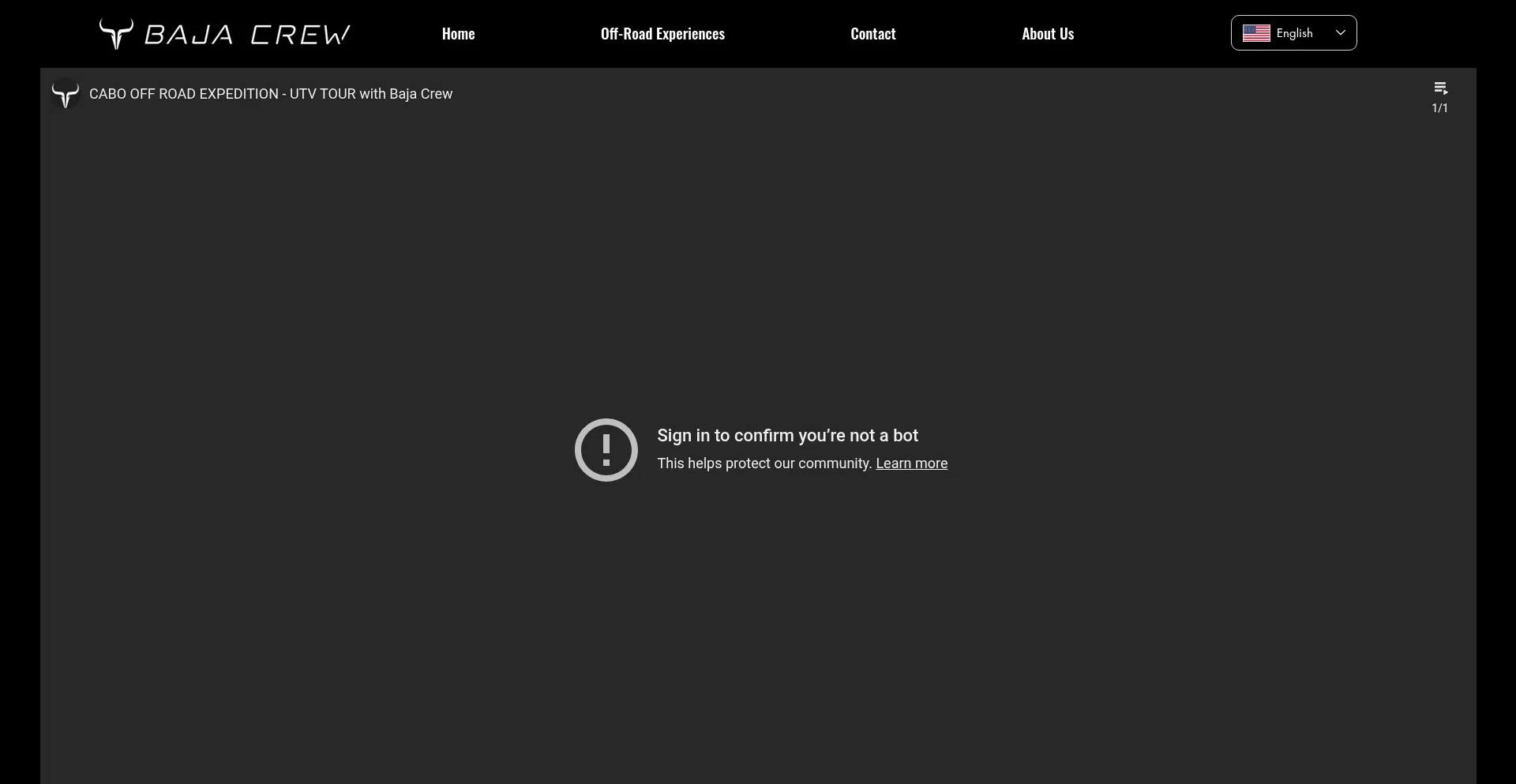Viewport: 1516px width, 784px height.
Task: Click the 1/1 playlist counter
Action: 1439,108
